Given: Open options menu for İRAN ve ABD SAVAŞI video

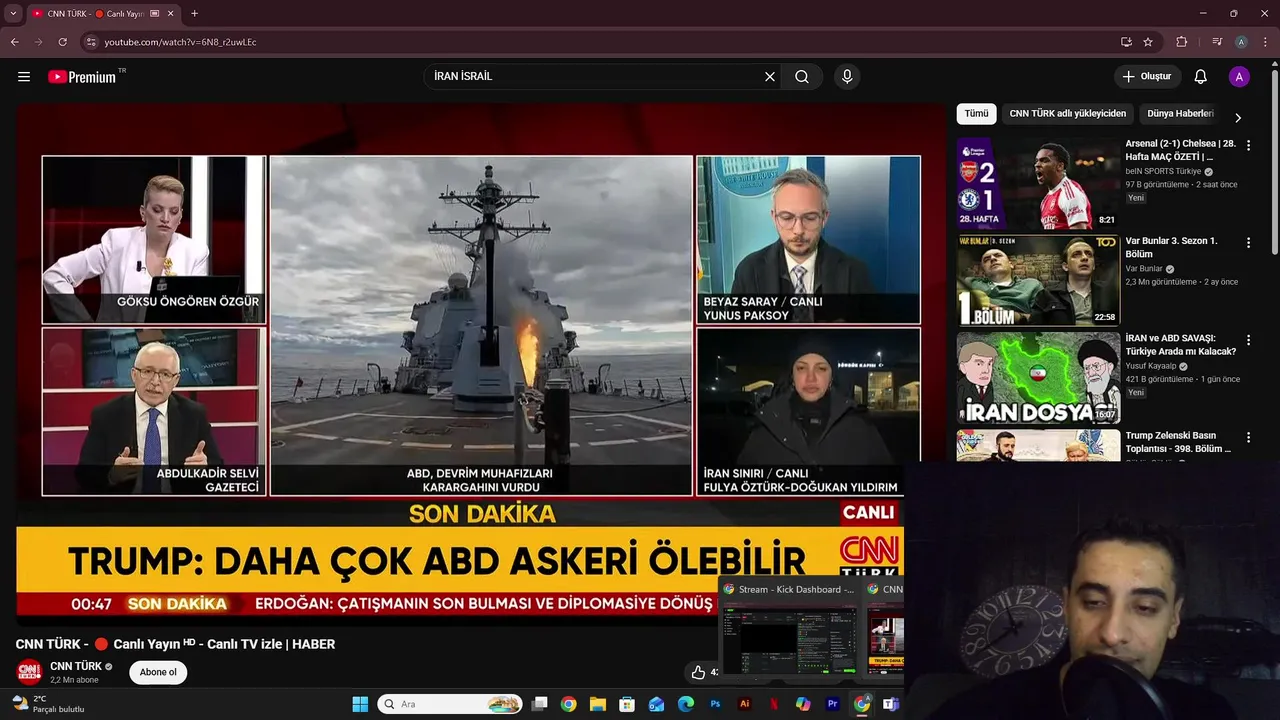Looking at the screenshot, I should (1248, 340).
